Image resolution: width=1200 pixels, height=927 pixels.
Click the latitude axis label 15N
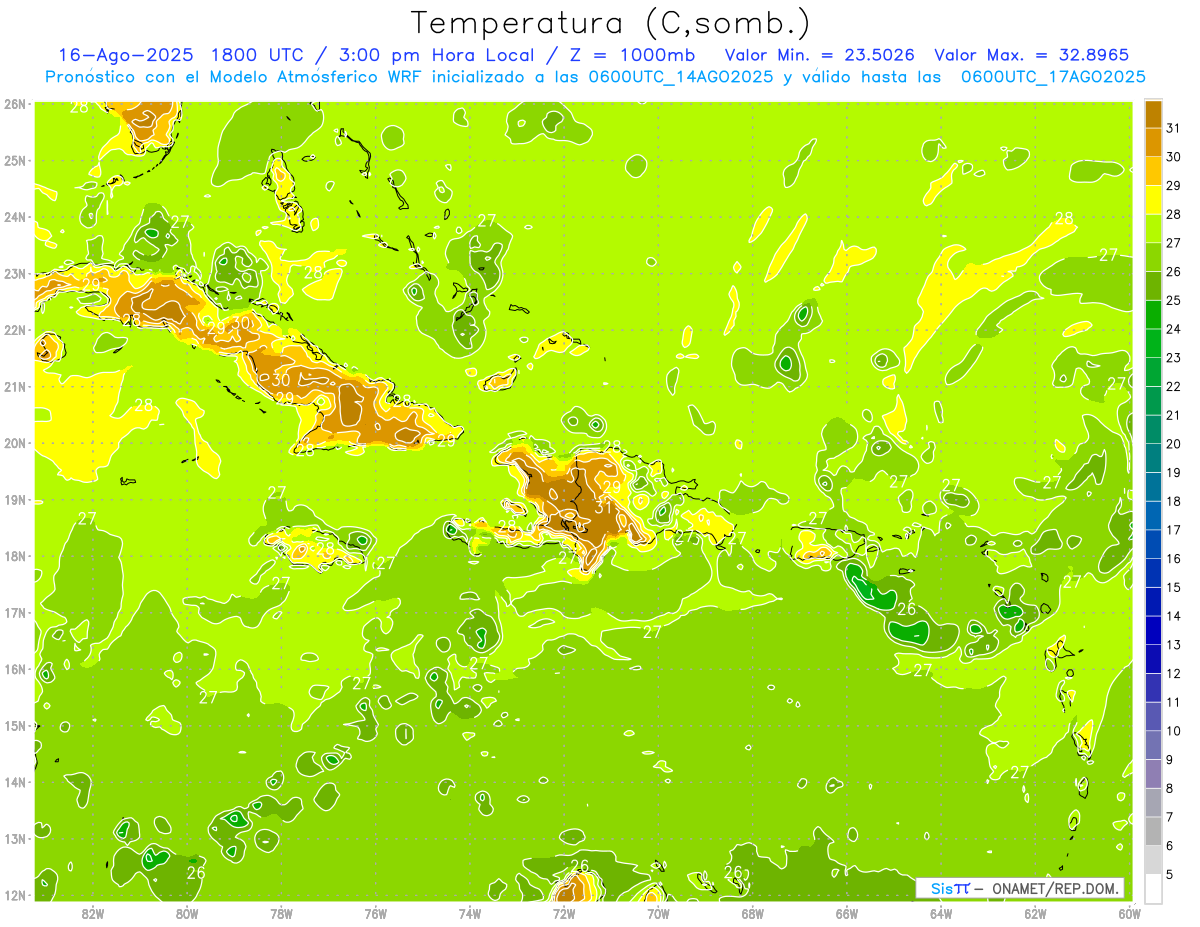15,725
